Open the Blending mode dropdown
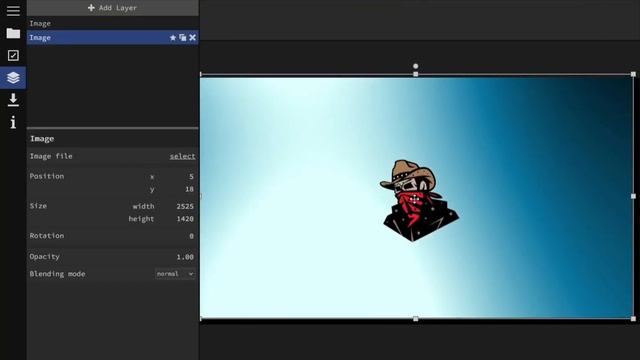Image resolution: width=640 pixels, height=360 pixels. point(175,274)
